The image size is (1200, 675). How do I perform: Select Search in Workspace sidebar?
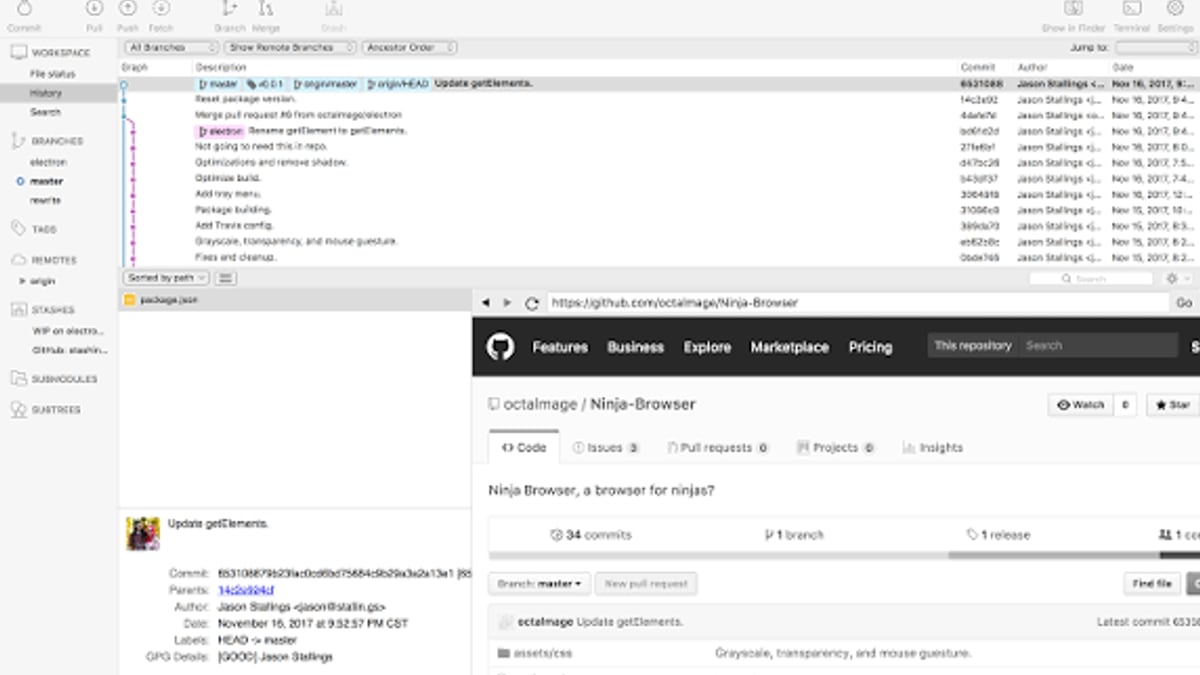pyautogui.click(x=45, y=112)
